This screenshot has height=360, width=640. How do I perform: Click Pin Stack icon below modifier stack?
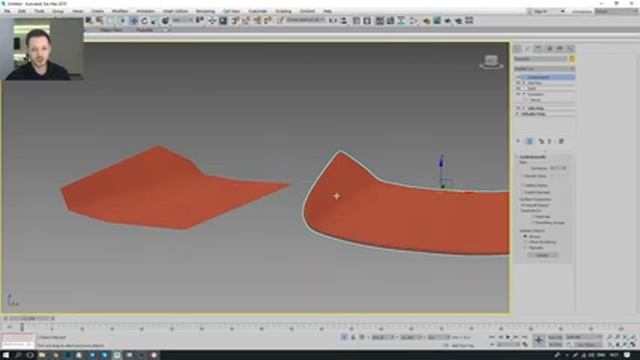[x=518, y=141]
